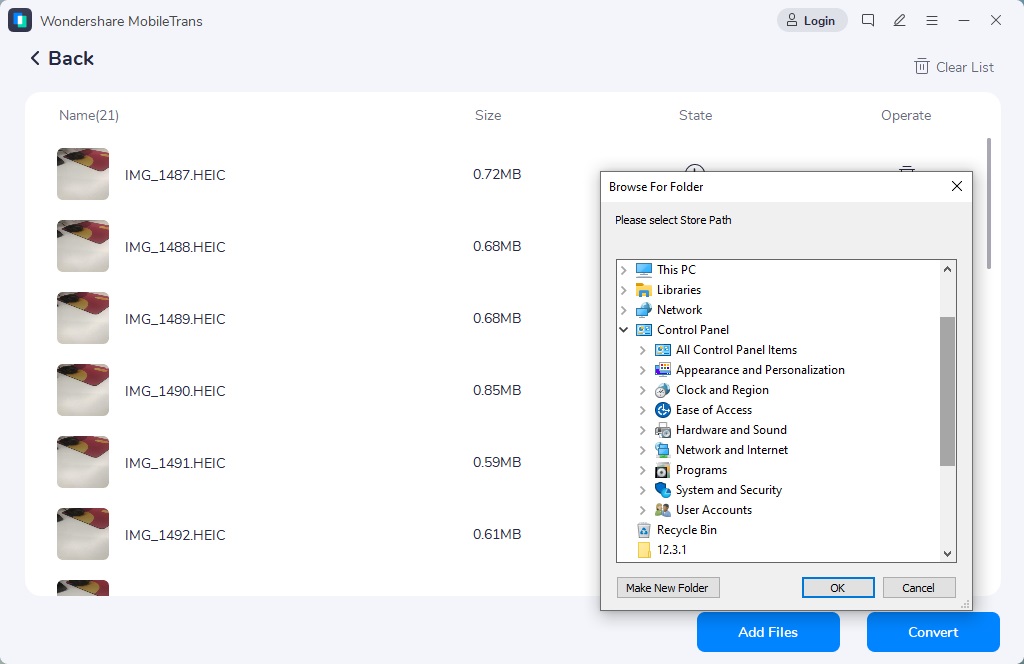The height and width of the screenshot is (664, 1024).
Task: Select the Libraries folder icon
Action: (x=644, y=290)
